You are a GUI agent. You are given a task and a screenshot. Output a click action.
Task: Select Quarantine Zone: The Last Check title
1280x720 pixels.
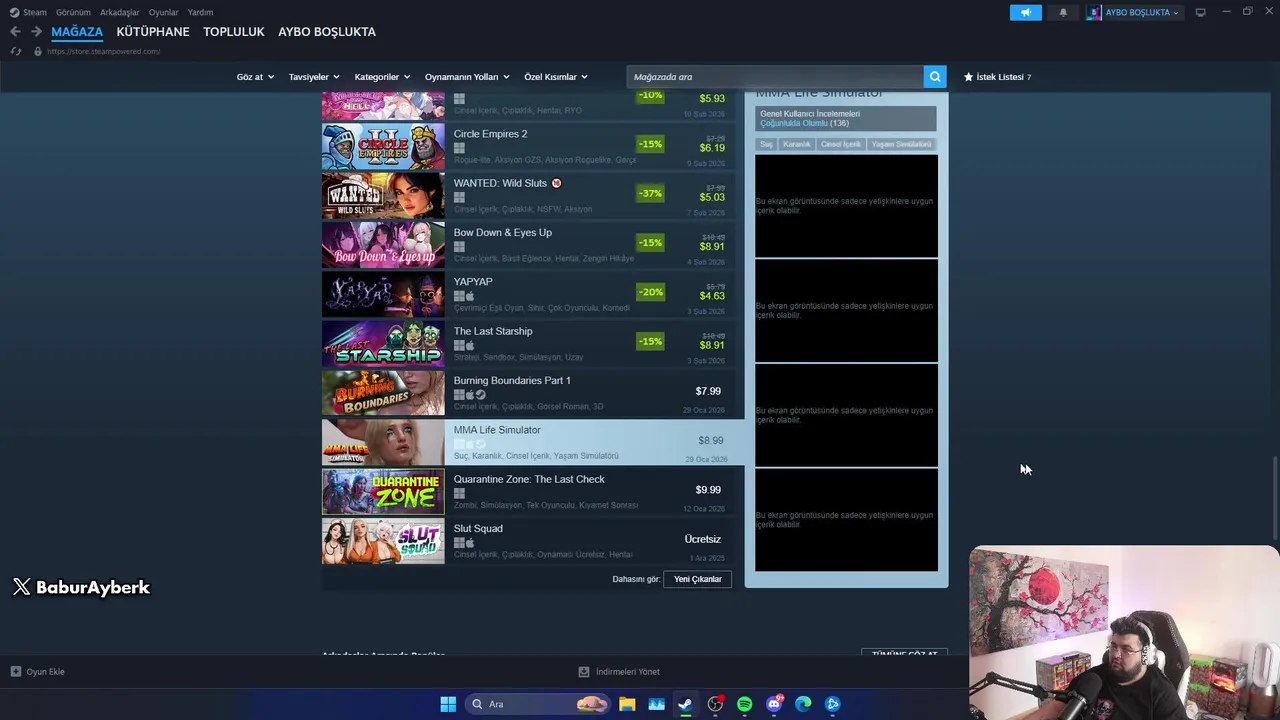[529, 479]
